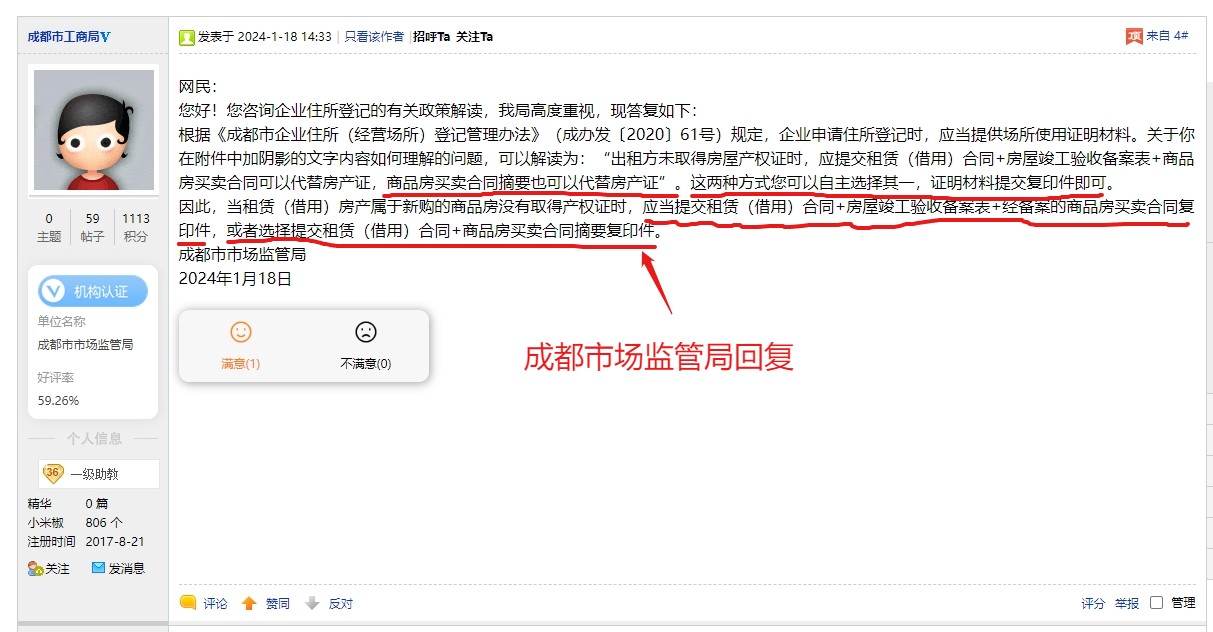Click the 关注 follow users icon
The height and width of the screenshot is (632, 1213).
[x=36, y=568]
